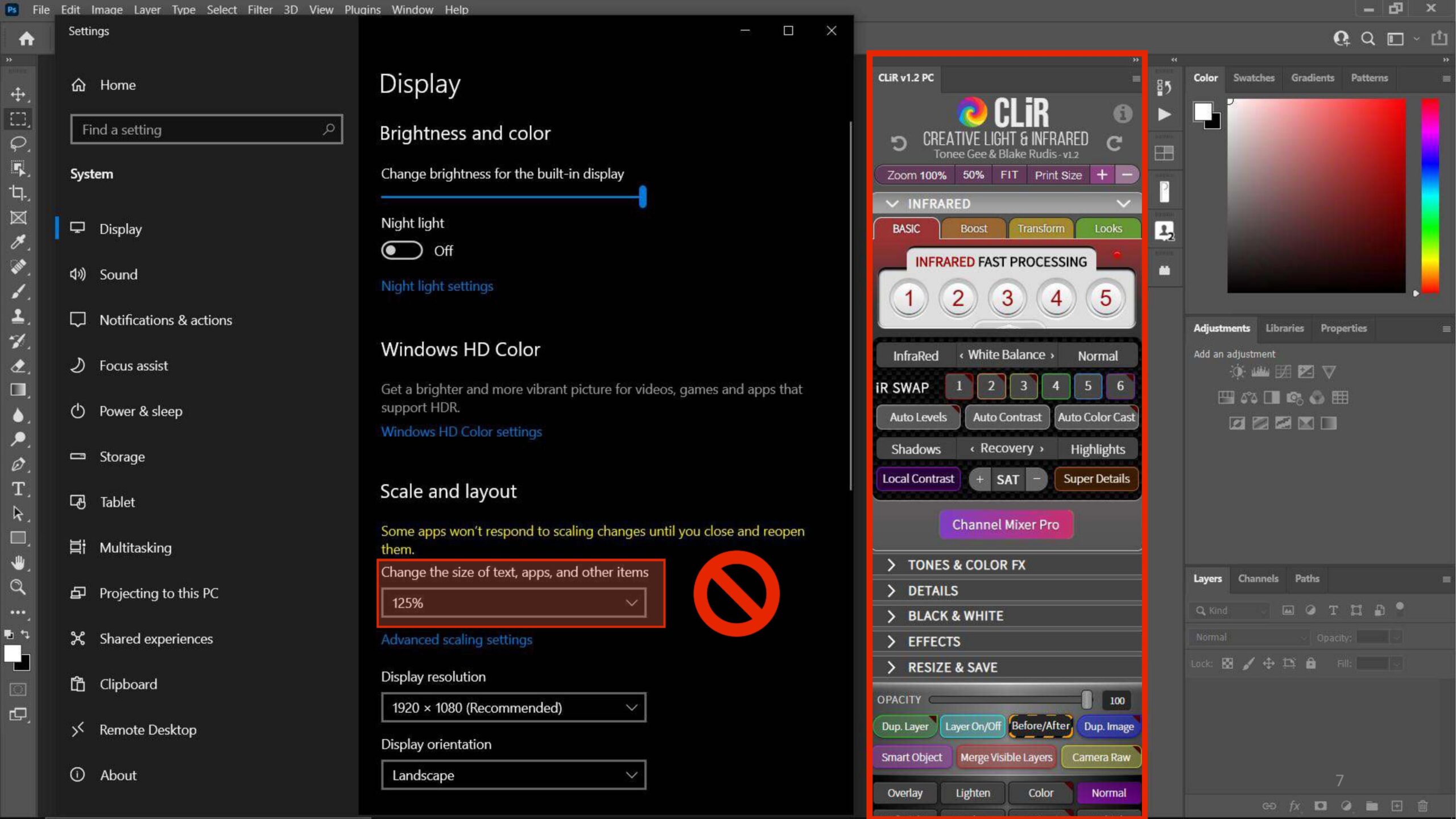Select the Rectangular Marquee tool
The height and width of the screenshot is (819, 1456).
18,119
